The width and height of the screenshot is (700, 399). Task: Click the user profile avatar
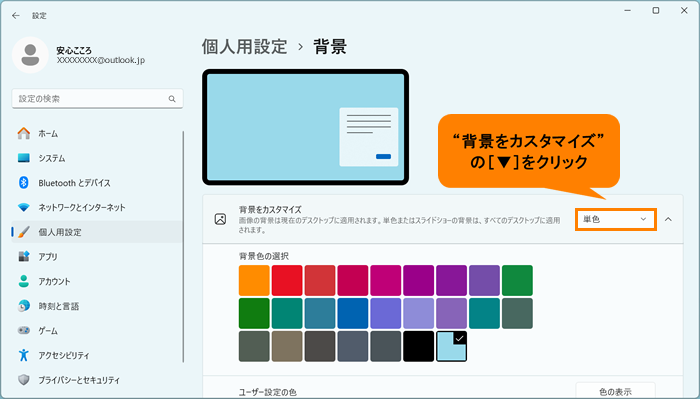pyautogui.click(x=30, y=55)
